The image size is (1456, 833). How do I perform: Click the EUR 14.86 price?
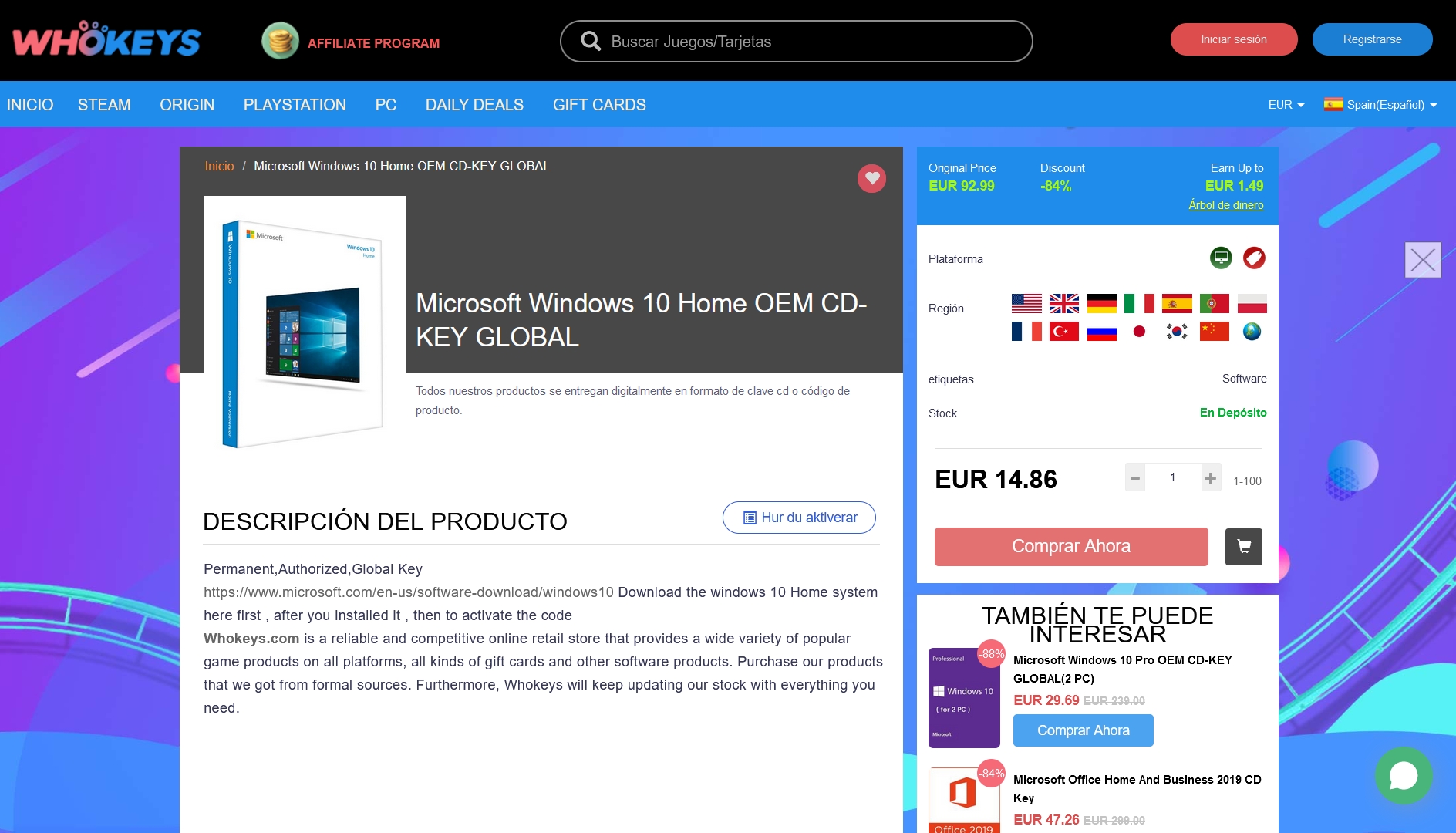point(996,480)
